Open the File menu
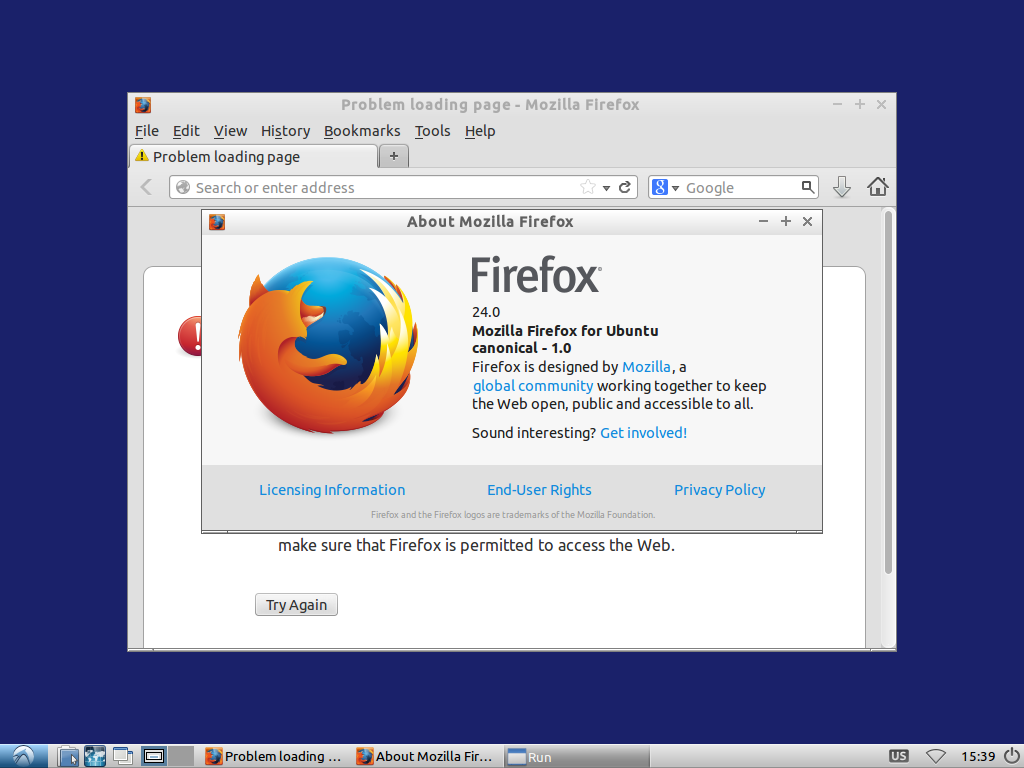This screenshot has height=768, width=1024. click(x=147, y=131)
